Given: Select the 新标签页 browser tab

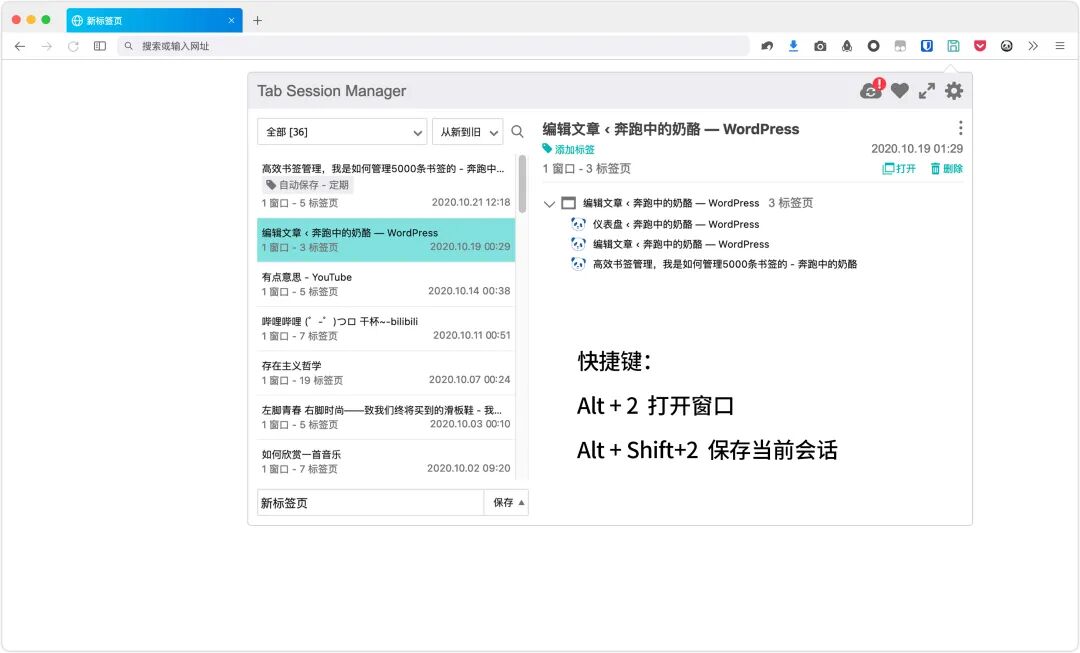Looking at the screenshot, I should click(154, 21).
